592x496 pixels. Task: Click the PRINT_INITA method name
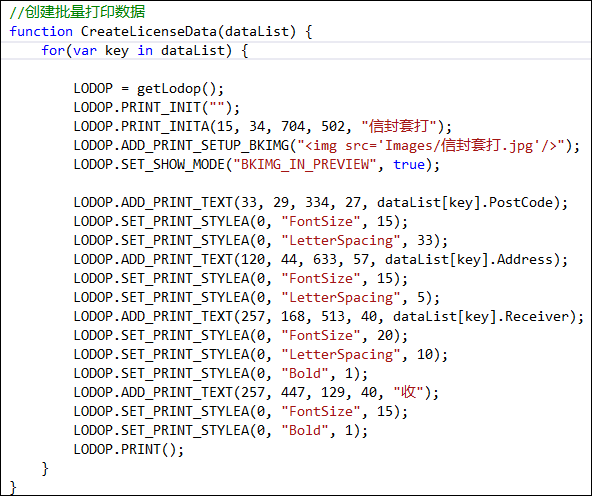[165, 126]
